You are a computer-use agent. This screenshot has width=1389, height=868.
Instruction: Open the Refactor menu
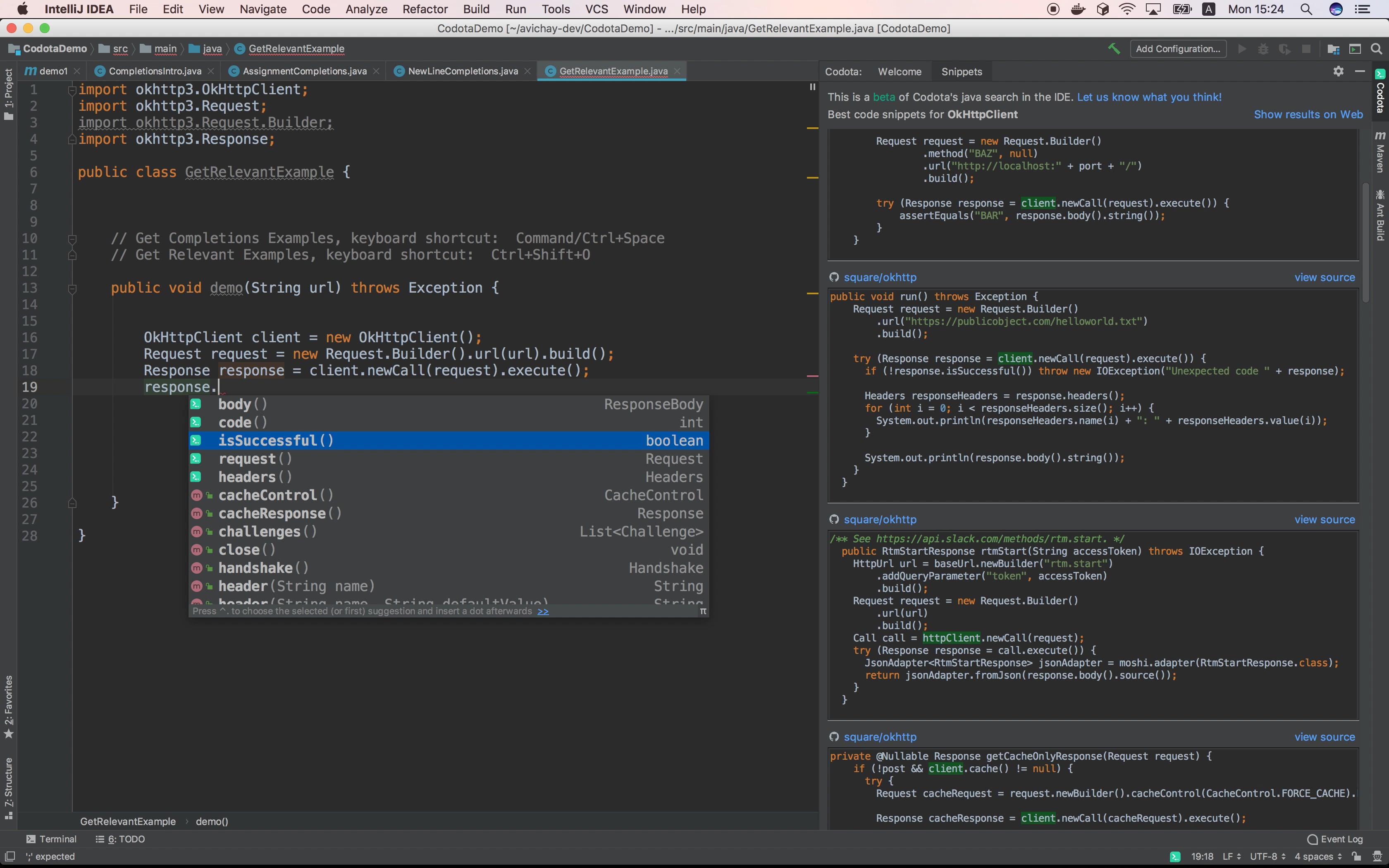coord(425,9)
